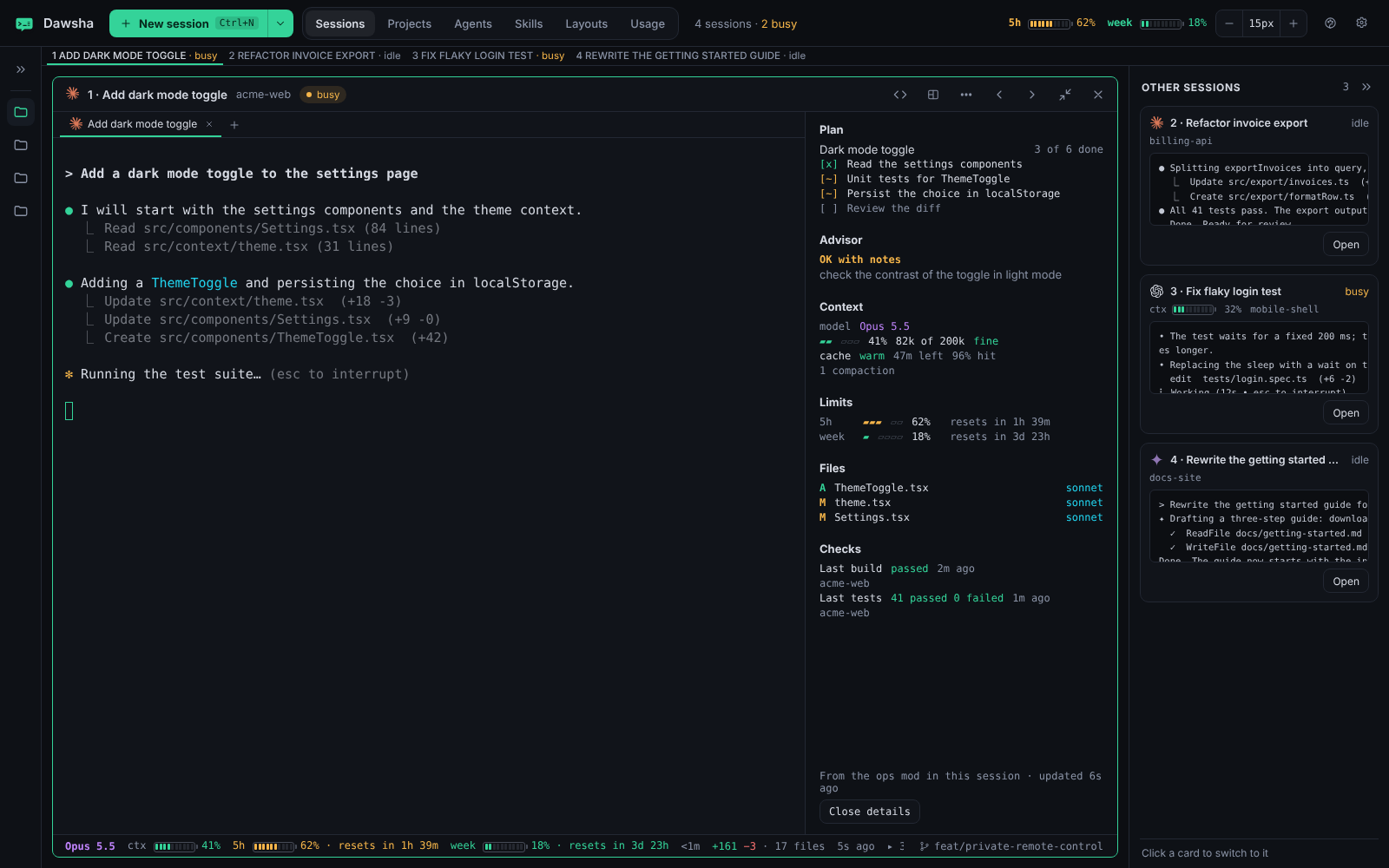Screen dimensions: 1389x868
Task: Open the Rewrite the getting started session card
Action: (1346, 582)
